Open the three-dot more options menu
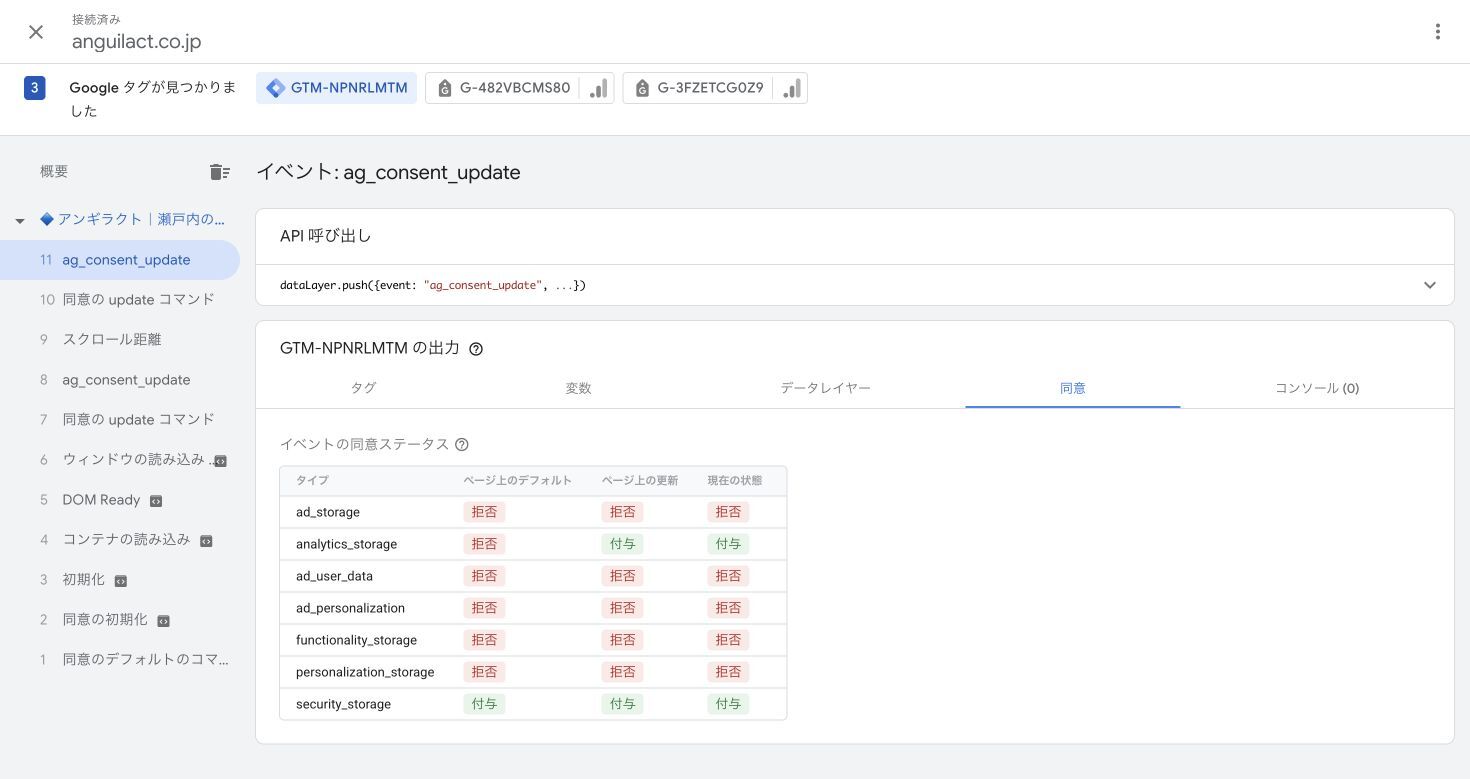 [1437, 32]
